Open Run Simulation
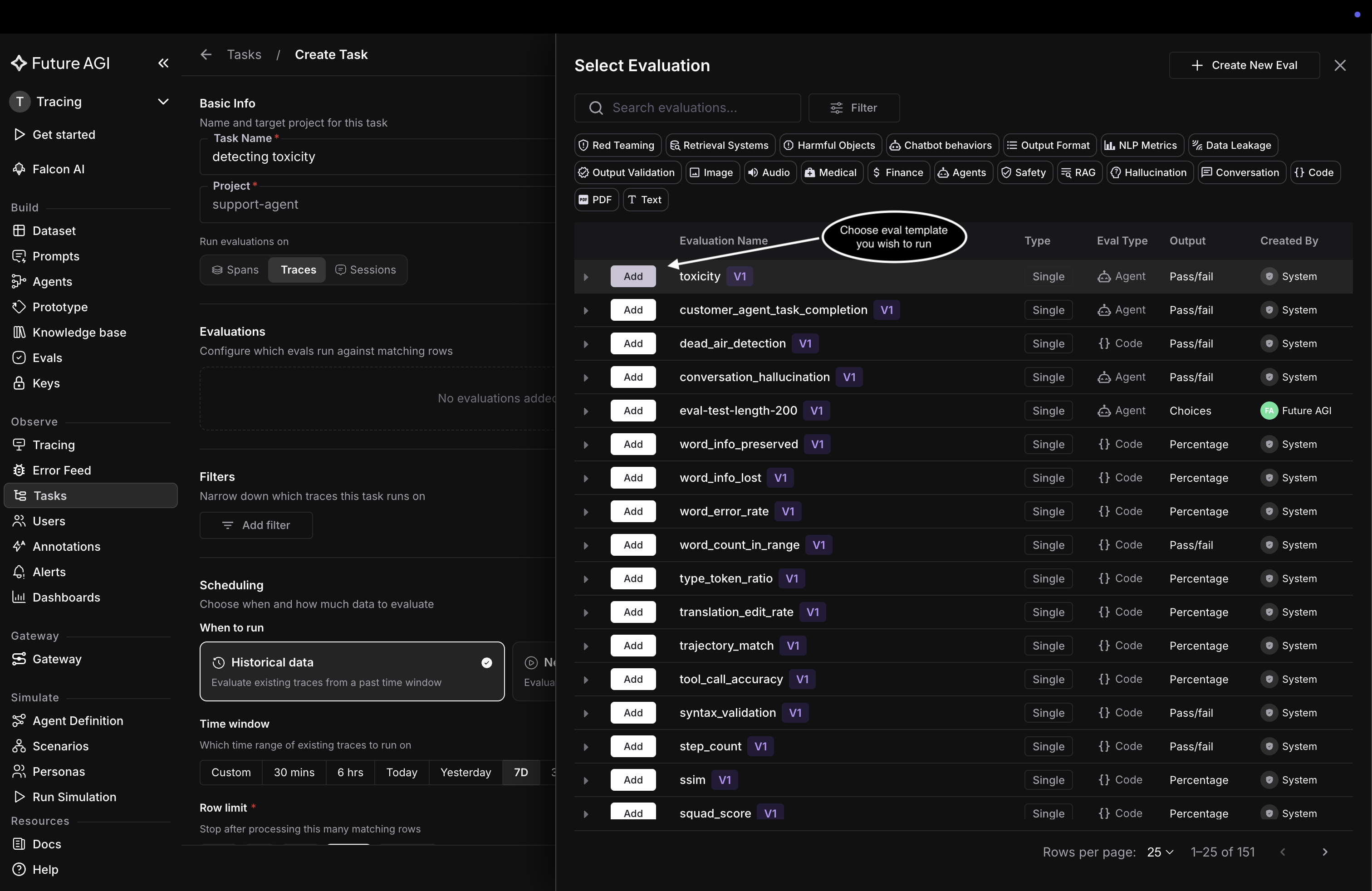 pos(74,797)
